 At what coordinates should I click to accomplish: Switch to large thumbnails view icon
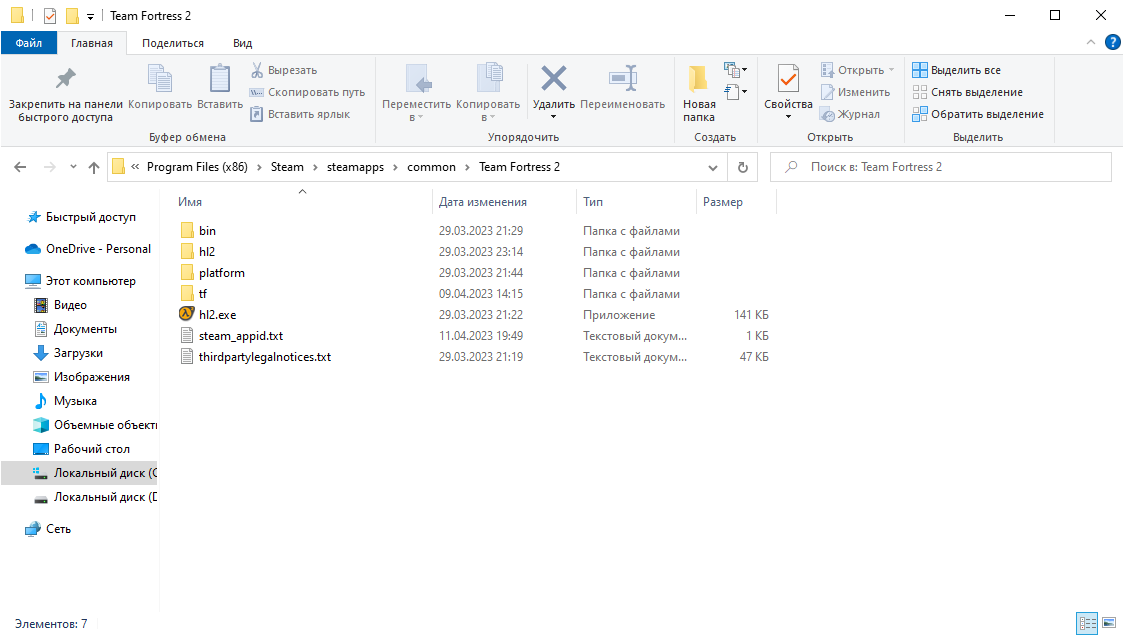coord(1109,624)
